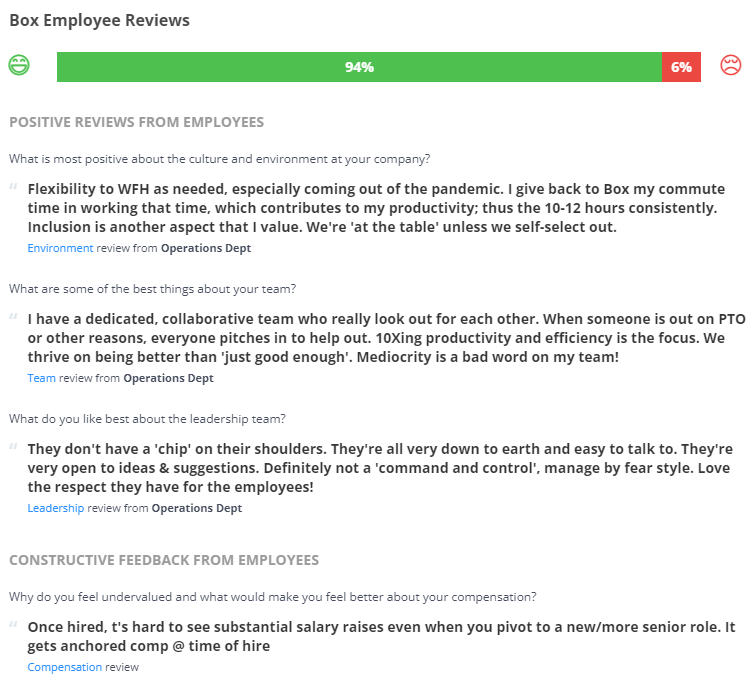The height and width of the screenshot is (690, 755).
Task: Open the Leadership review link
Action: 55,508
